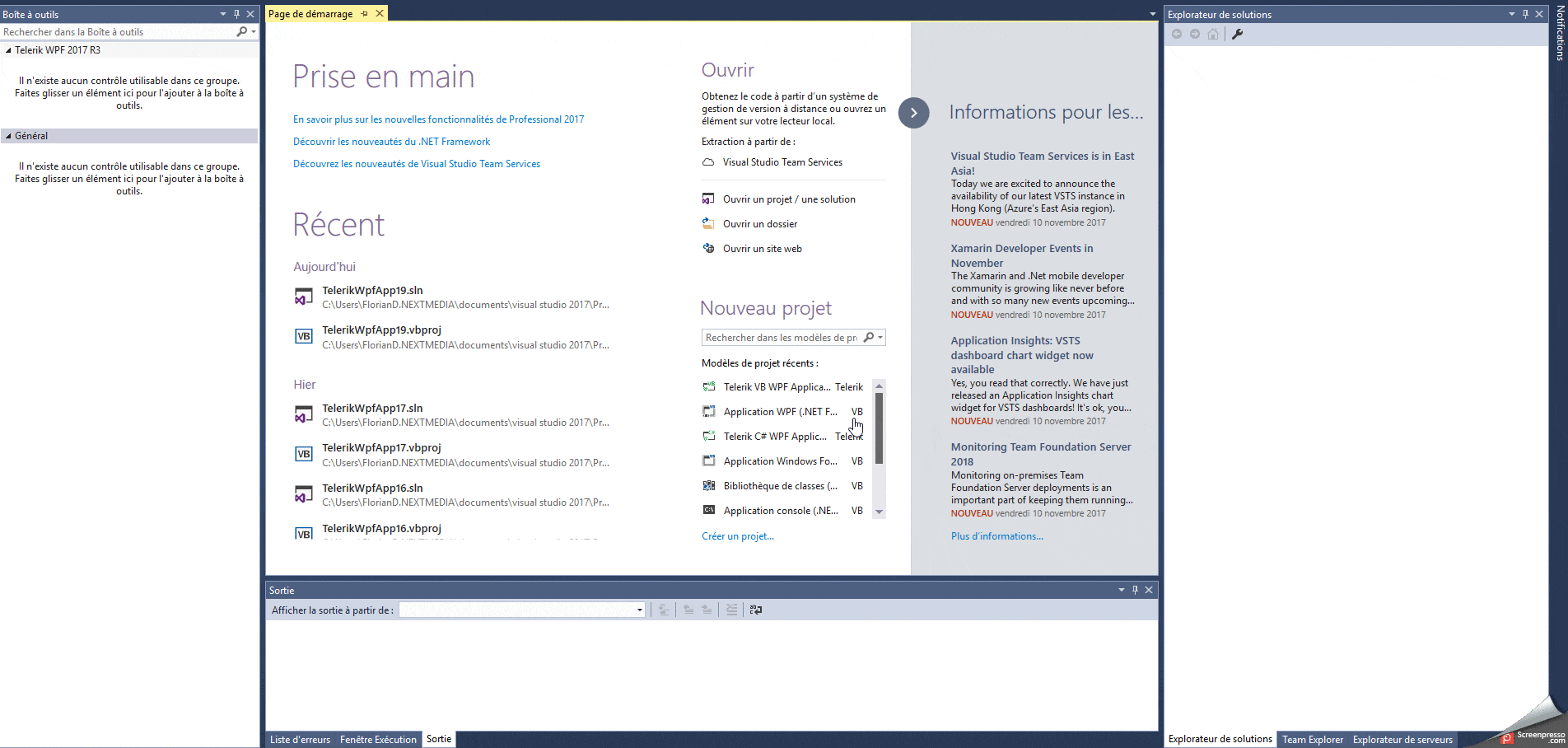Click the Ouvrir un site web globe icon
Image resolution: width=1568 pixels, height=748 pixels.
708,248
